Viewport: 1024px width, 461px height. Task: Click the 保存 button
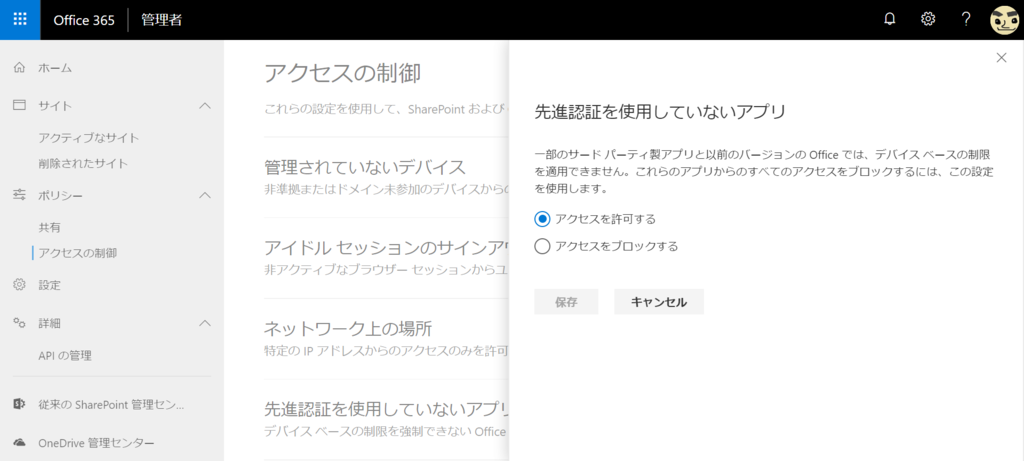point(566,302)
